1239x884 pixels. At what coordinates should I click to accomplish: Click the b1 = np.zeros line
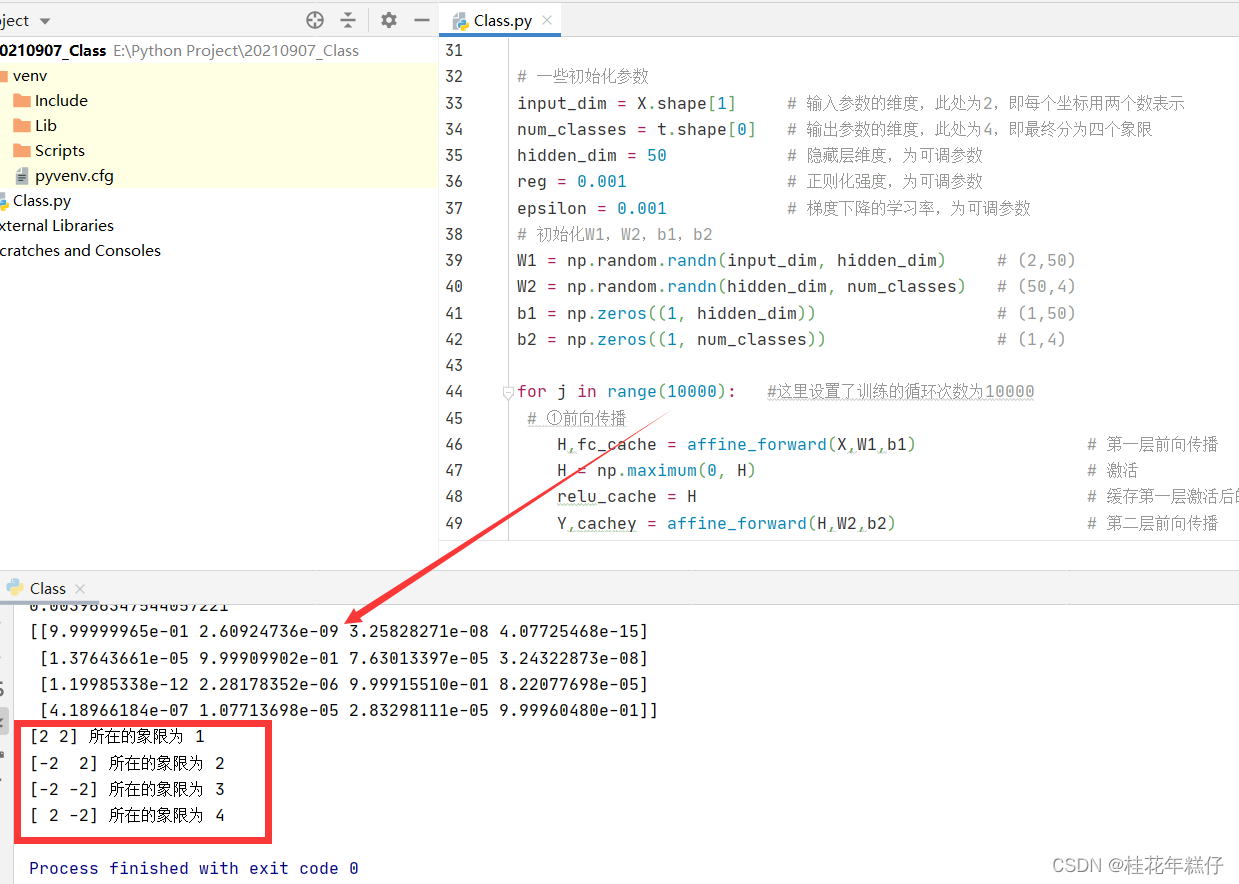point(667,313)
